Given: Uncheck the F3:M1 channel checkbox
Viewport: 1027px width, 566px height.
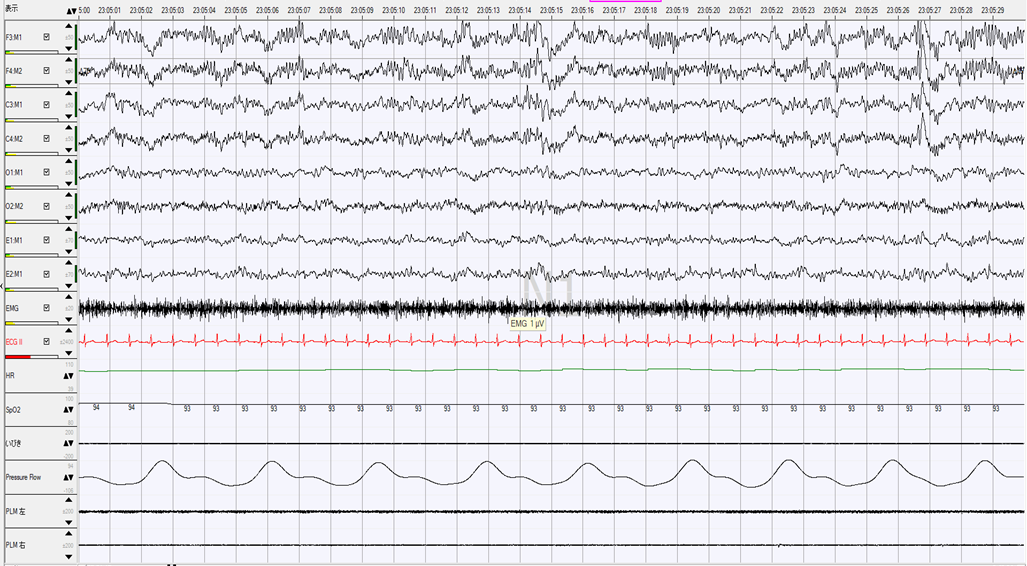Looking at the screenshot, I should (x=47, y=37).
